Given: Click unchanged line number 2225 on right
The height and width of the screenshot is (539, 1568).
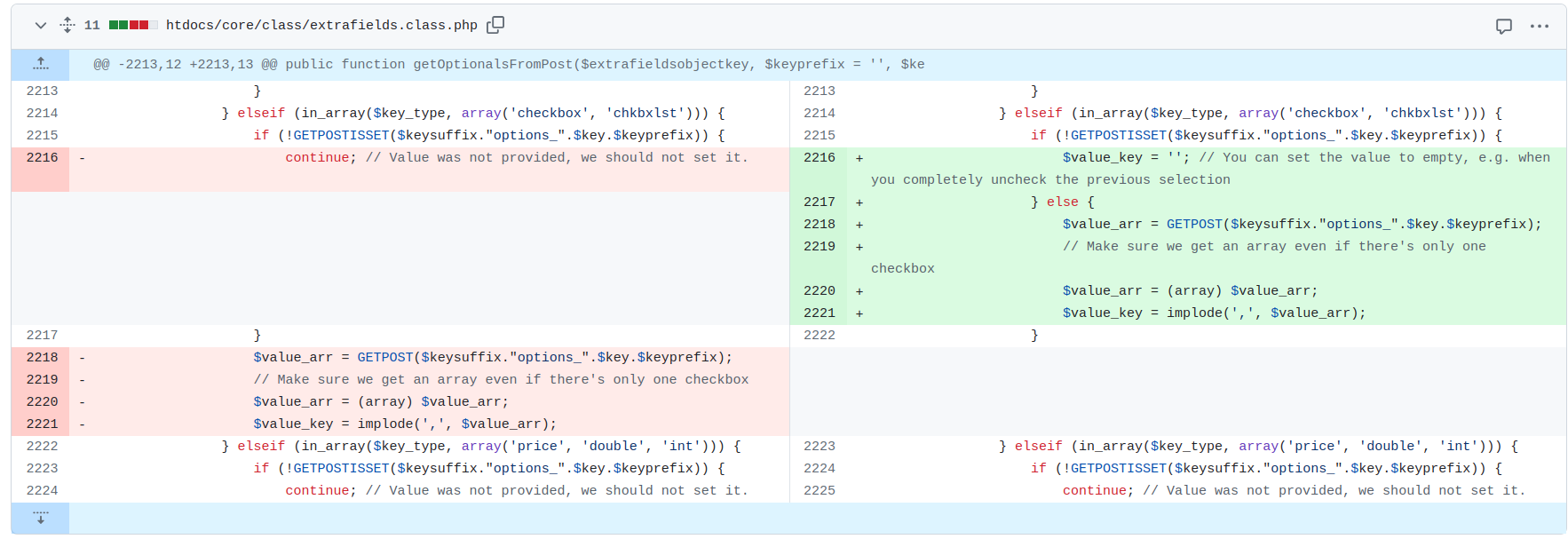Looking at the screenshot, I should pyautogui.click(x=819, y=490).
